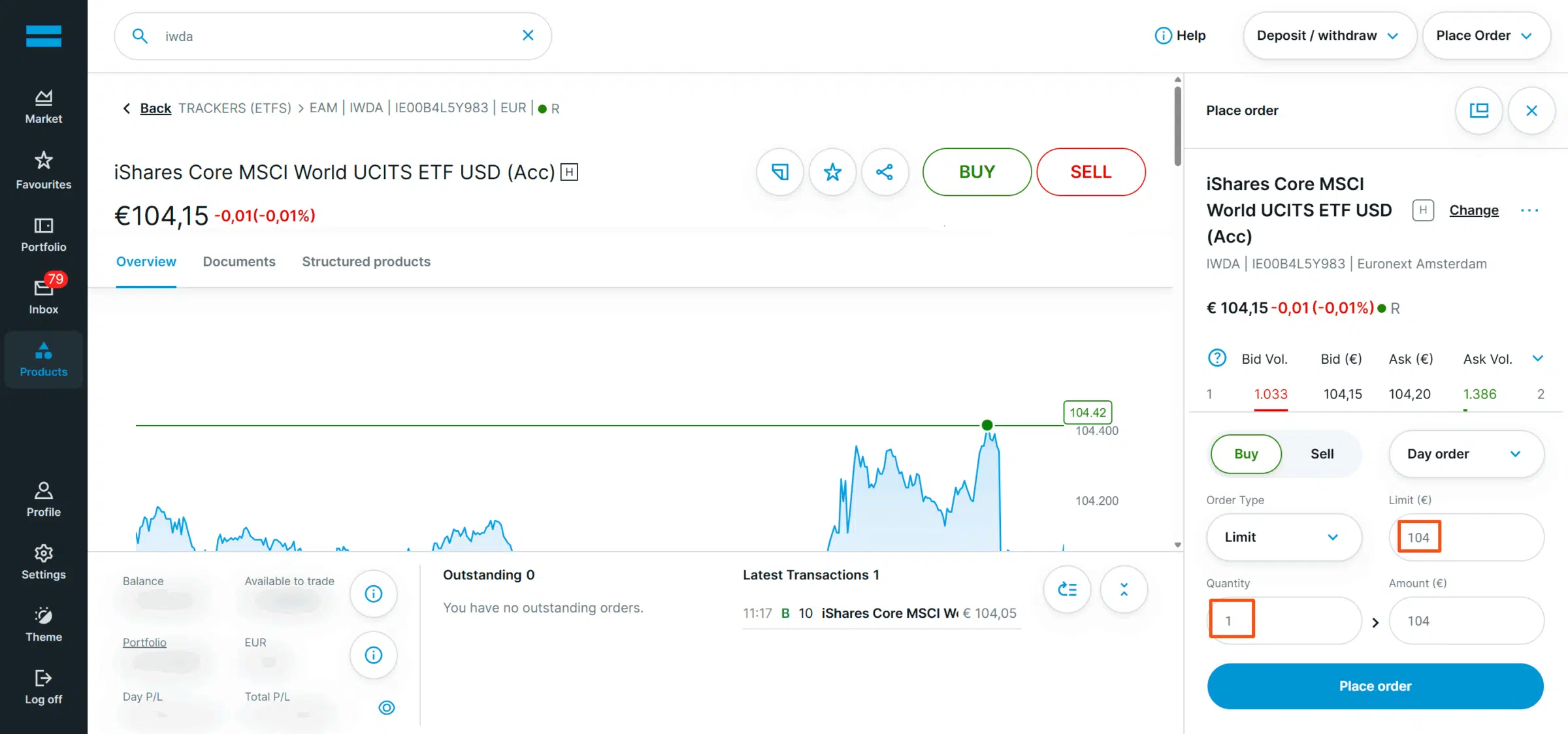Toggle account values visibility eye icon
This screenshot has width=1568, height=734.
point(387,708)
